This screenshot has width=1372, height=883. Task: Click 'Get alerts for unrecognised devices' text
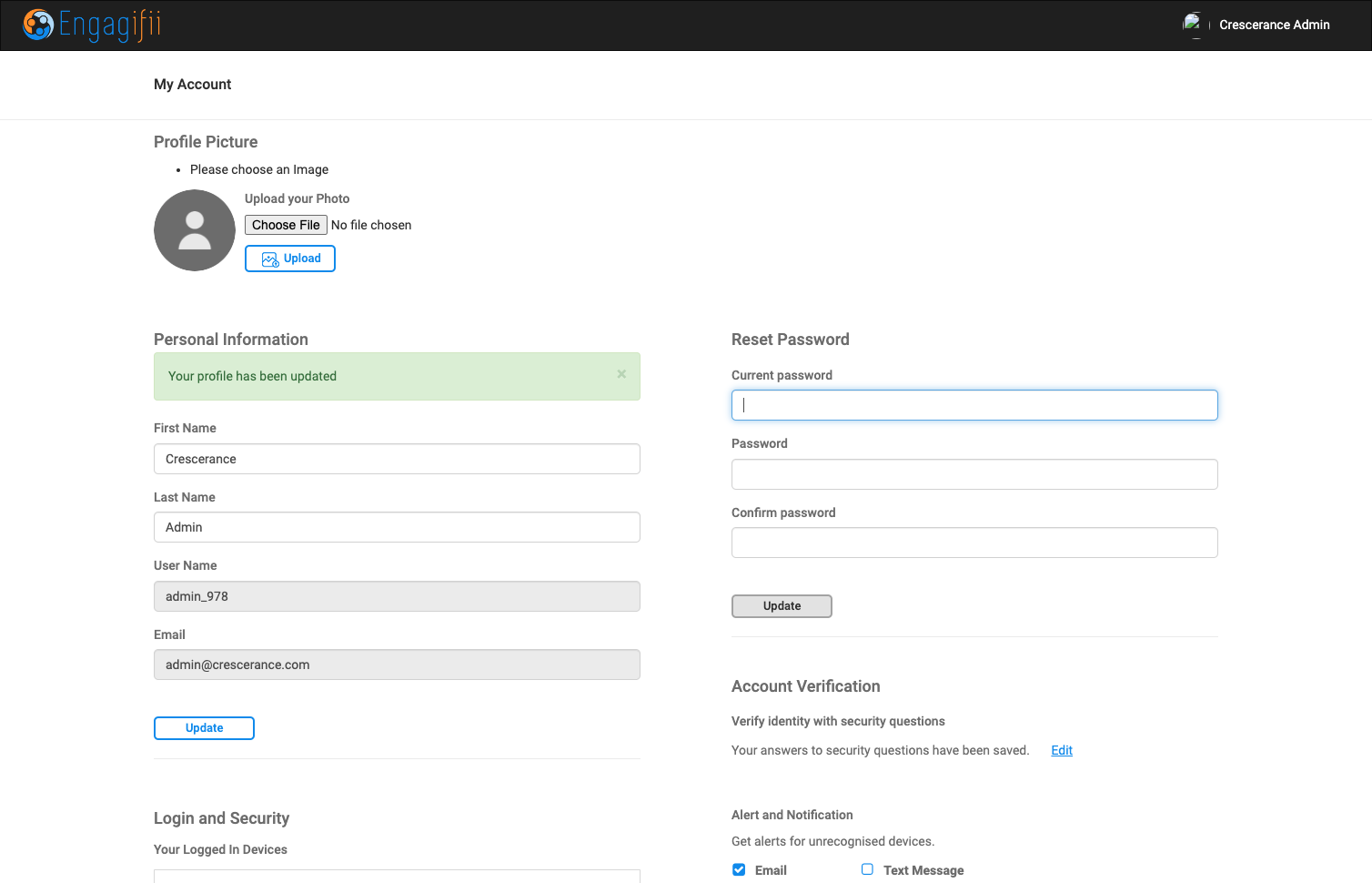click(x=832, y=841)
